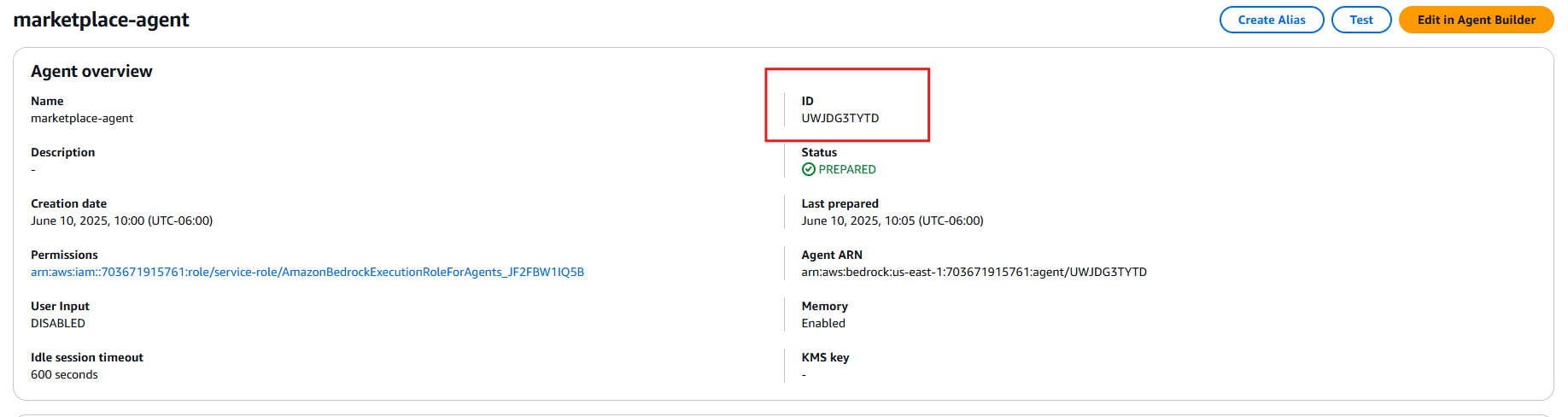Click the Last prepared timestamp
The image size is (1568, 417).
click(x=892, y=220)
